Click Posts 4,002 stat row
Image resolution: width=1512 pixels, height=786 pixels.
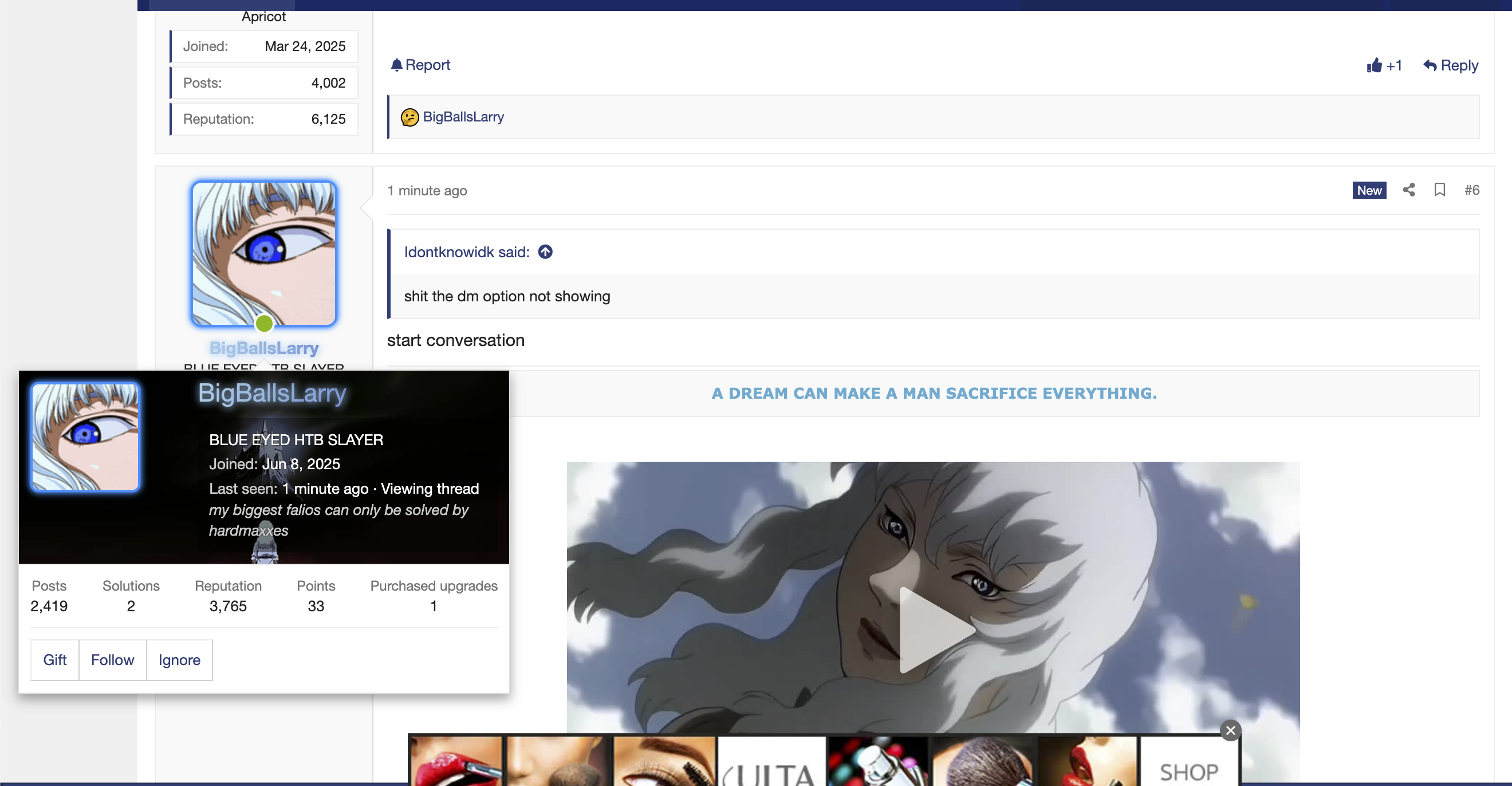tap(263, 82)
